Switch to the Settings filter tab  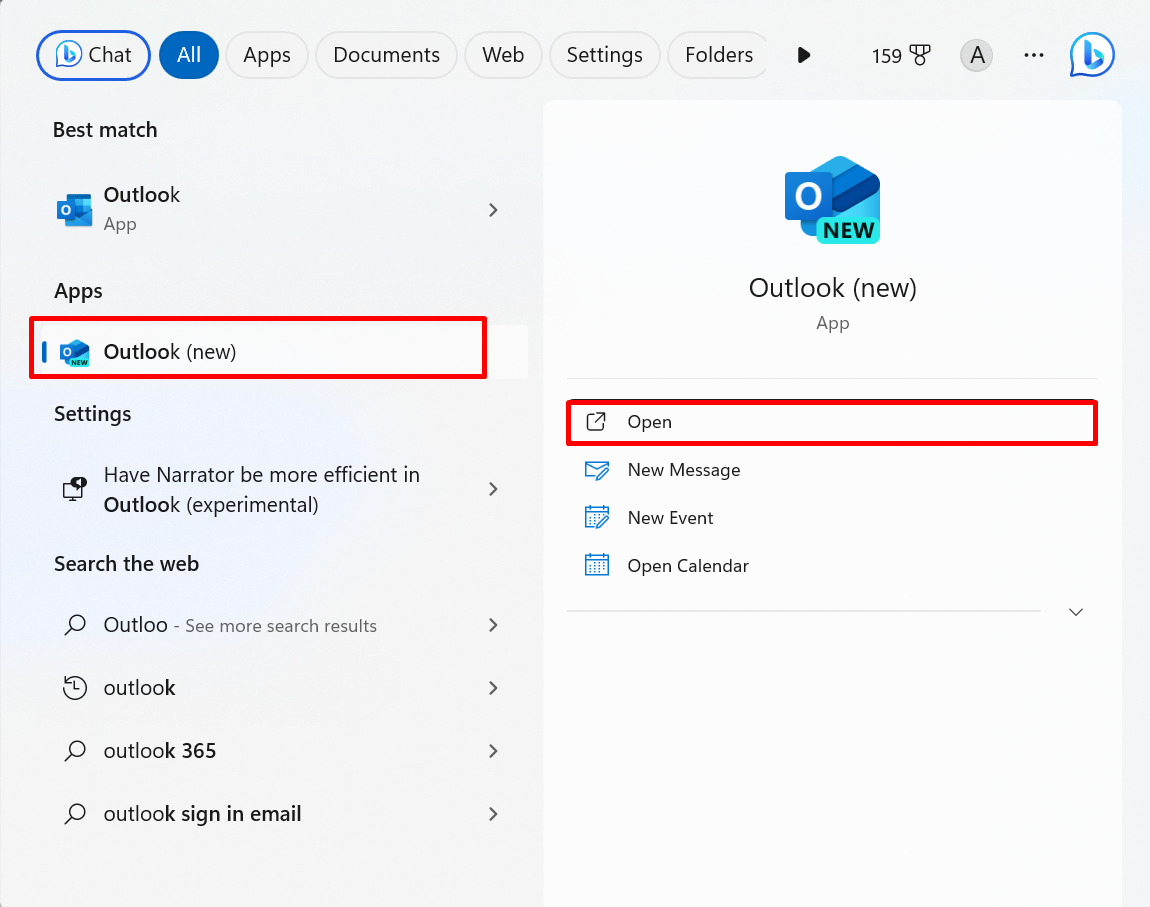click(x=604, y=55)
